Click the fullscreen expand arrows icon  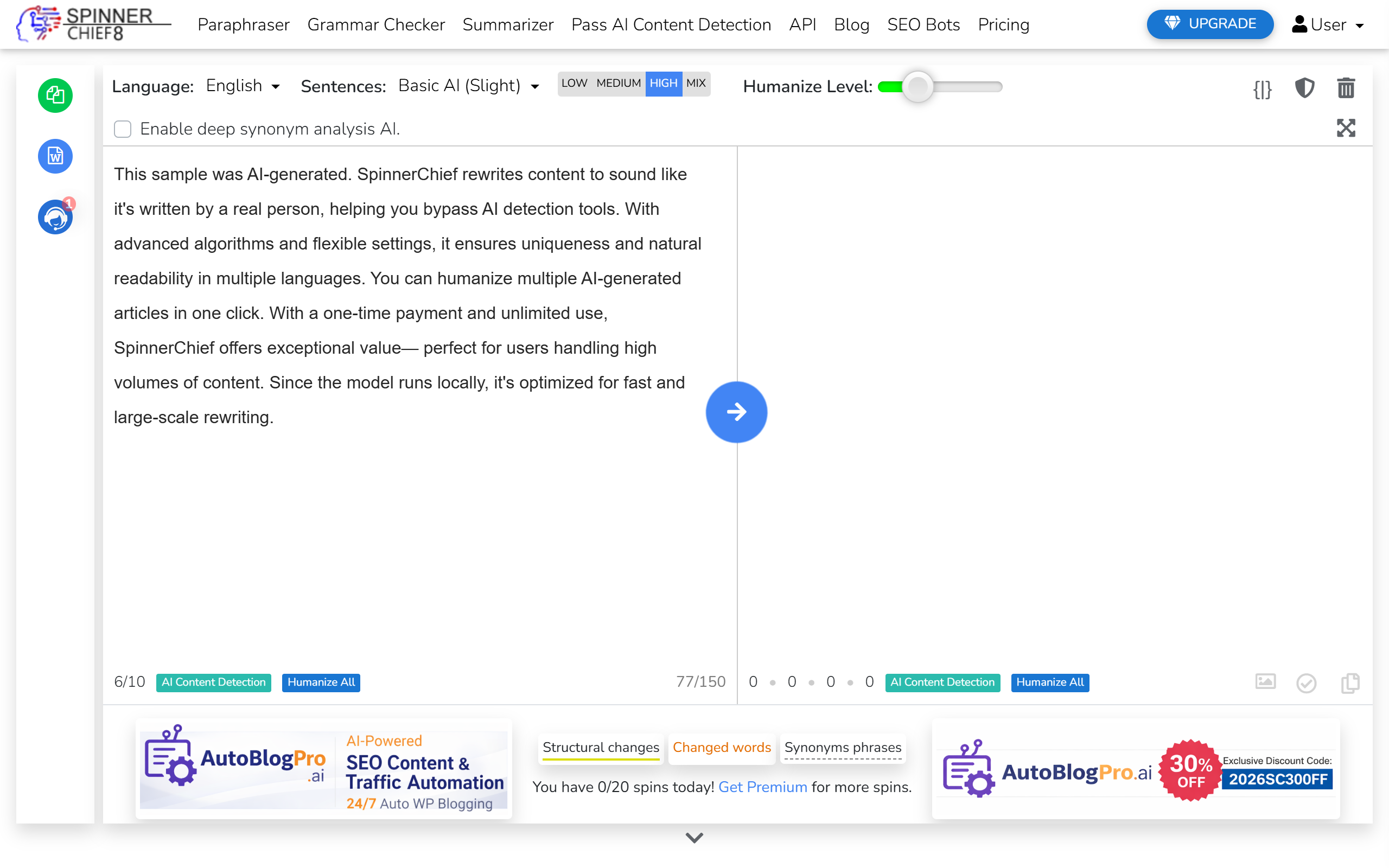point(1346,127)
